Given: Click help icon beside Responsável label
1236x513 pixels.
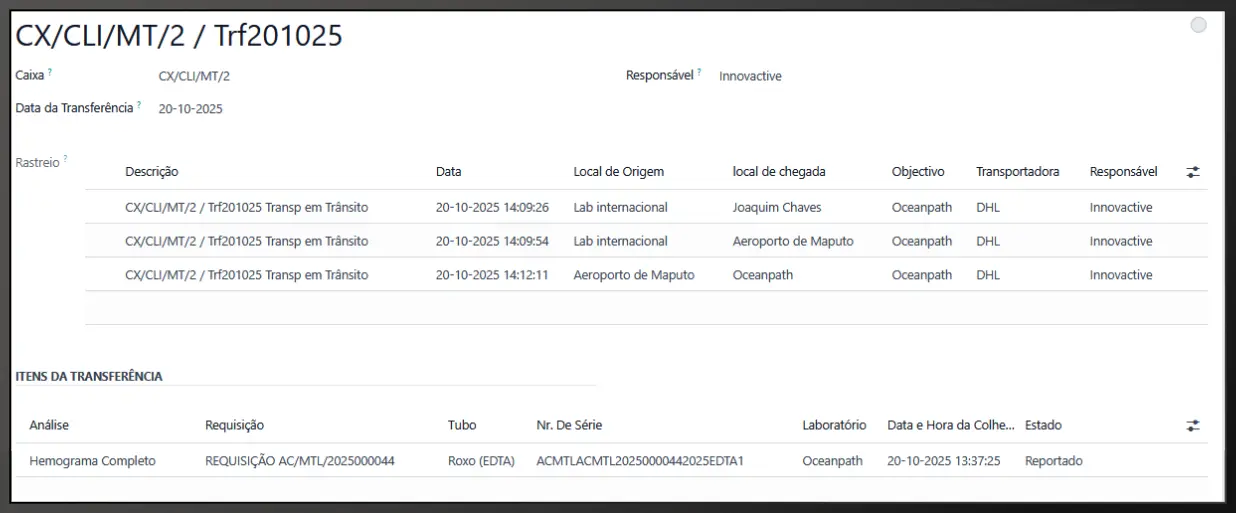Looking at the screenshot, I should pyautogui.click(x=699, y=73).
